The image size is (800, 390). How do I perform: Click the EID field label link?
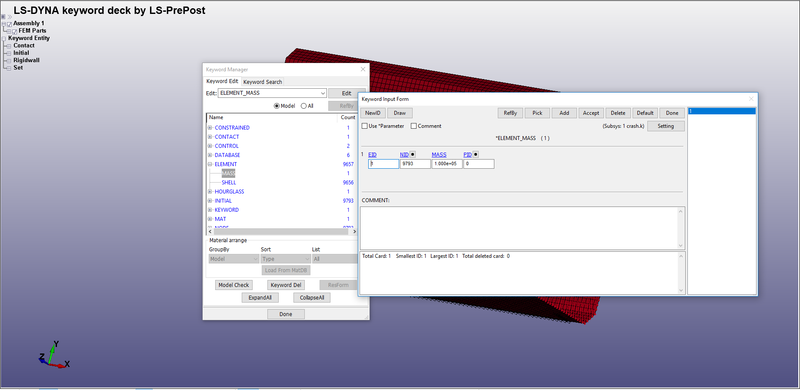pos(372,154)
